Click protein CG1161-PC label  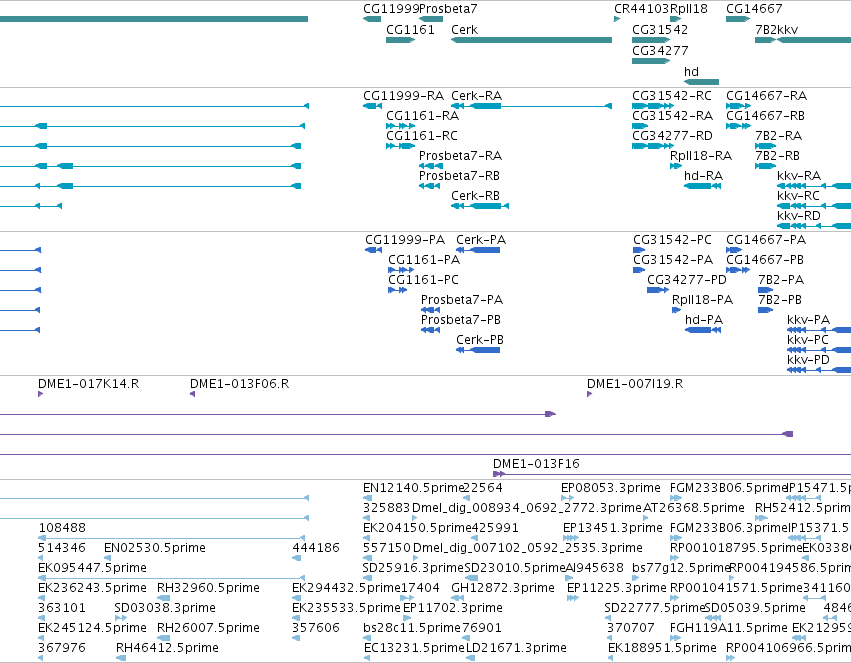point(423,280)
